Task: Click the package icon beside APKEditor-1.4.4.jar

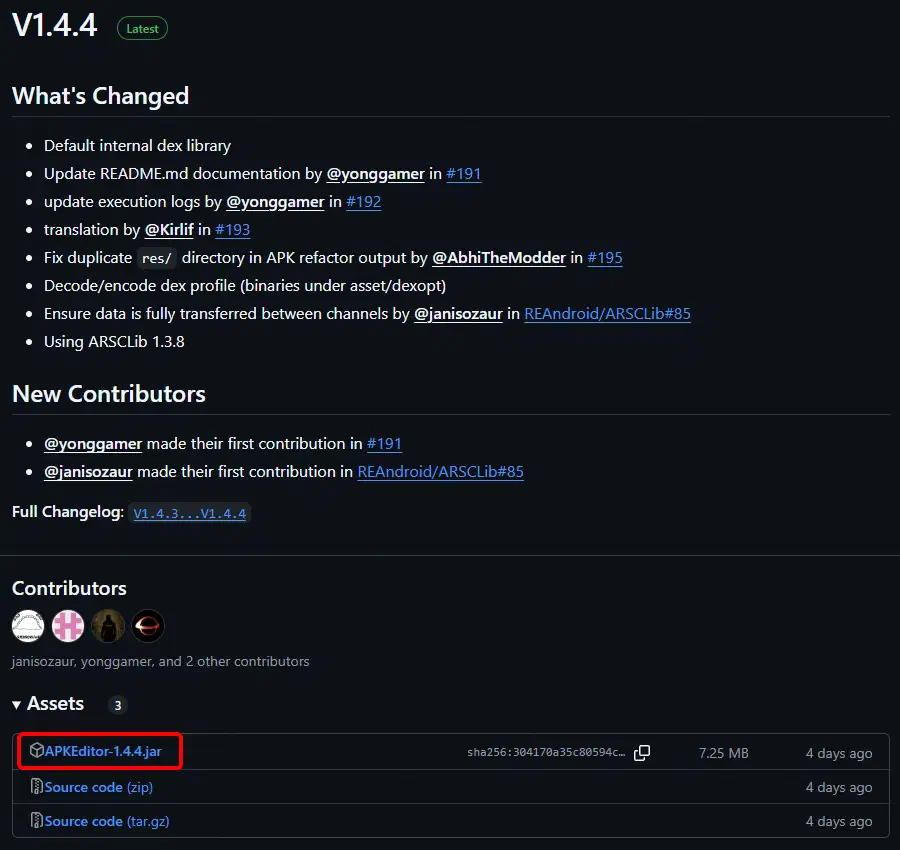Action: click(x=37, y=752)
